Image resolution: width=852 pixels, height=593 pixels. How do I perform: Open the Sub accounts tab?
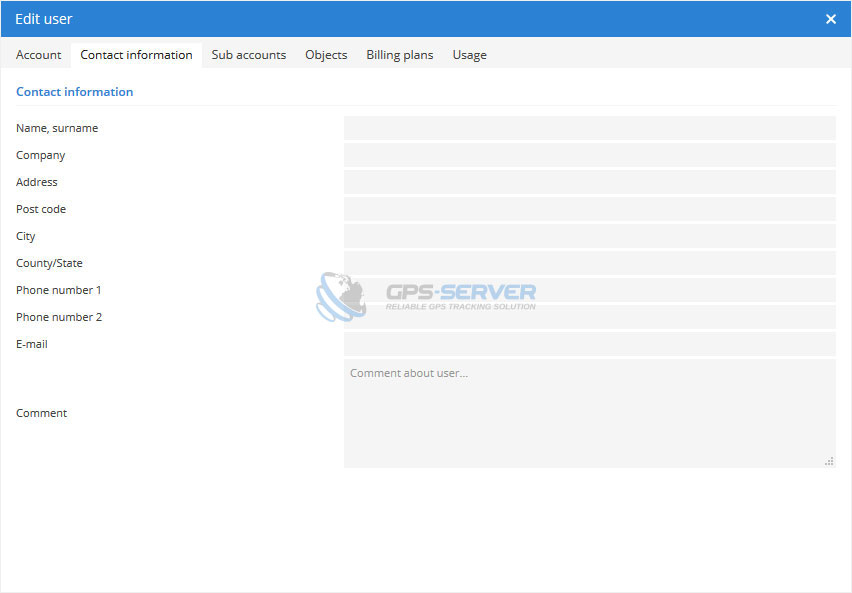click(249, 55)
